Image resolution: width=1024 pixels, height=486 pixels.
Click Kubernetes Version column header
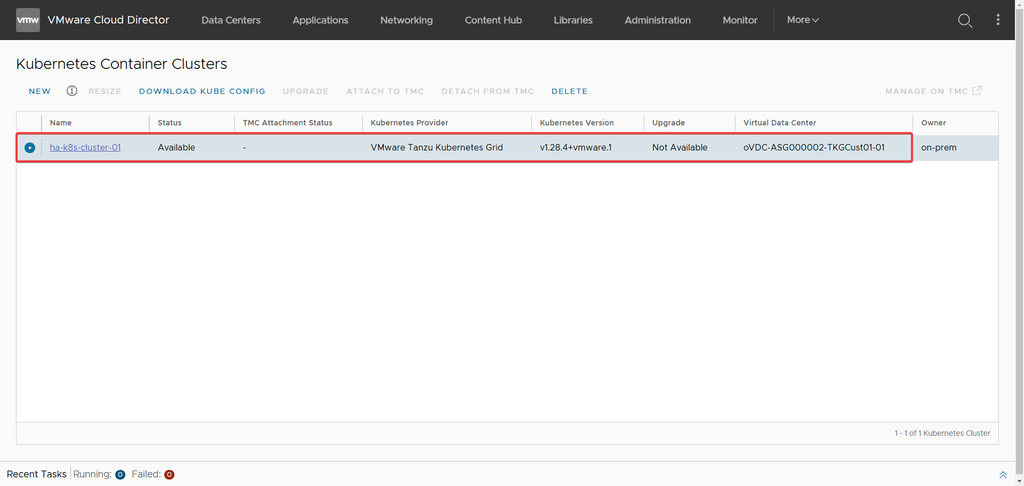pyautogui.click(x=577, y=123)
